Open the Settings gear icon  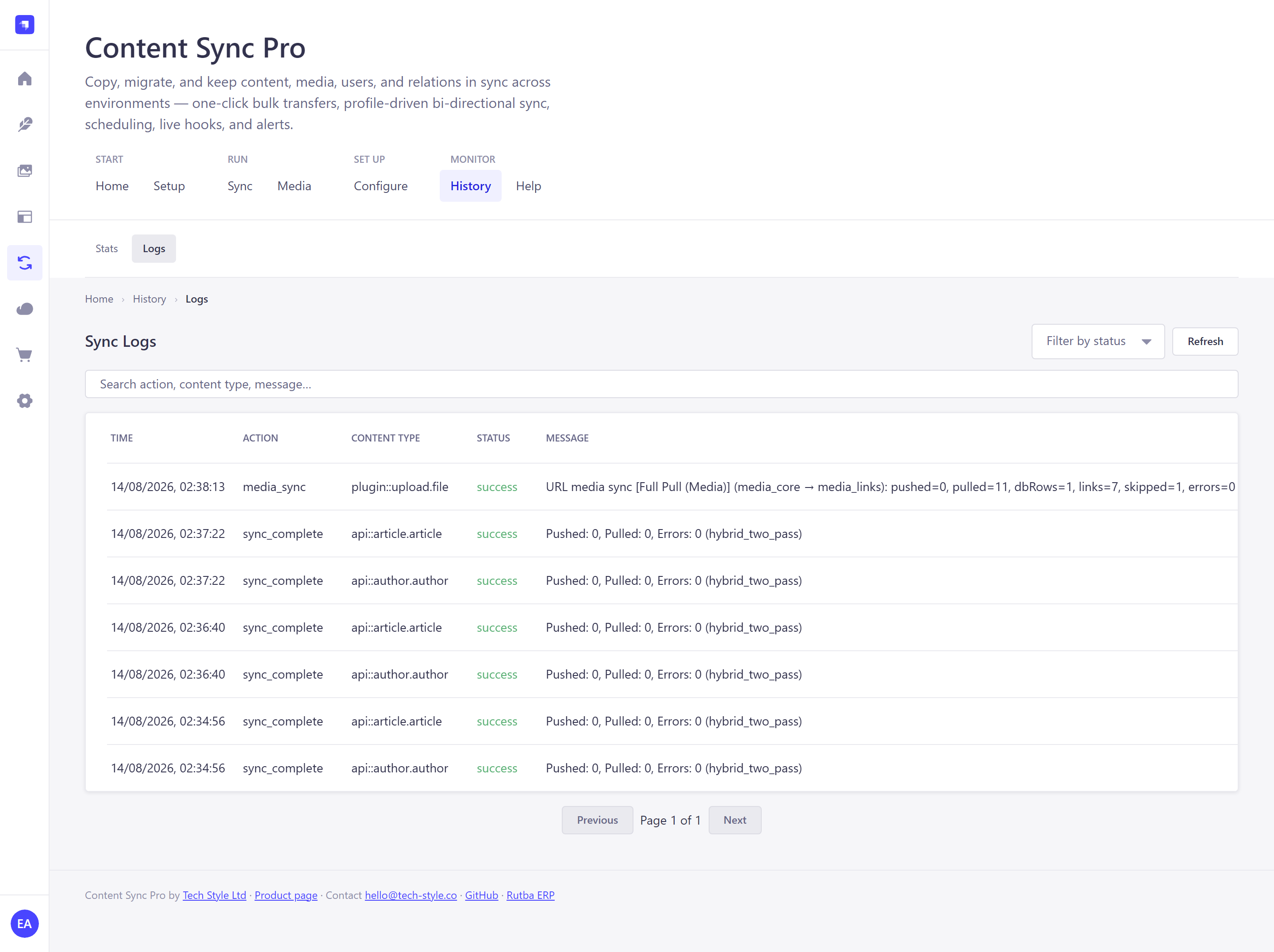click(24, 401)
